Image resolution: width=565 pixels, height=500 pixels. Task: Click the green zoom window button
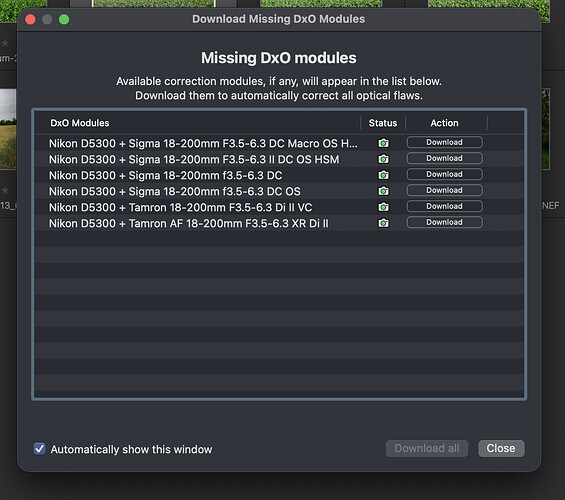click(x=64, y=19)
